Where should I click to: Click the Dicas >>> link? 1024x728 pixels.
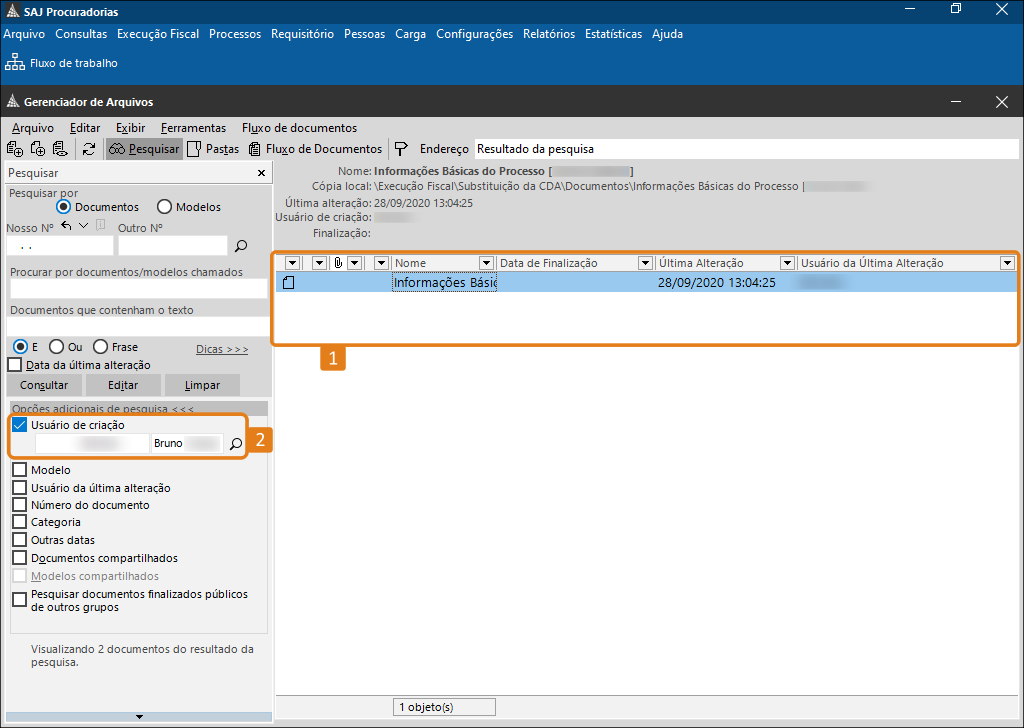click(x=222, y=349)
